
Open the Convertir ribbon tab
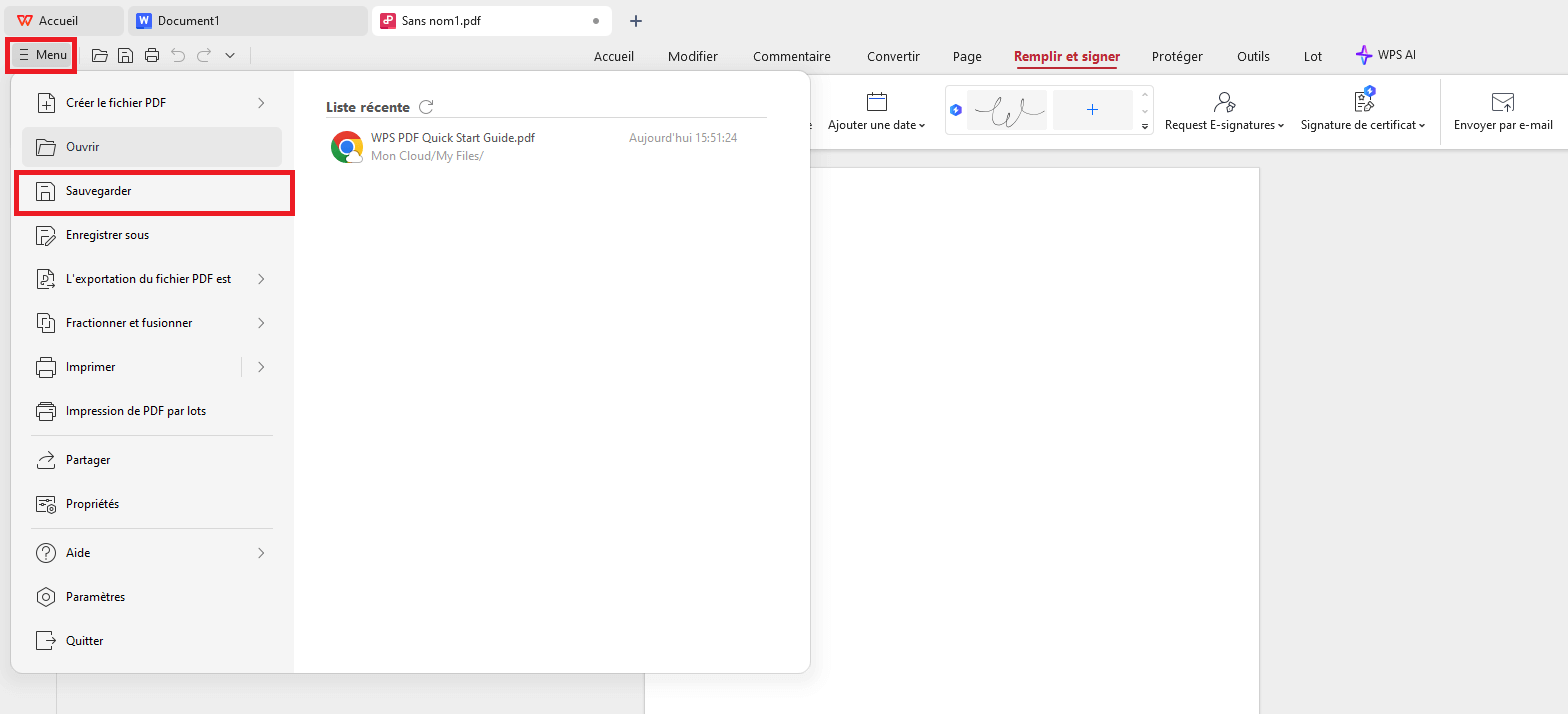coord(893,57)
